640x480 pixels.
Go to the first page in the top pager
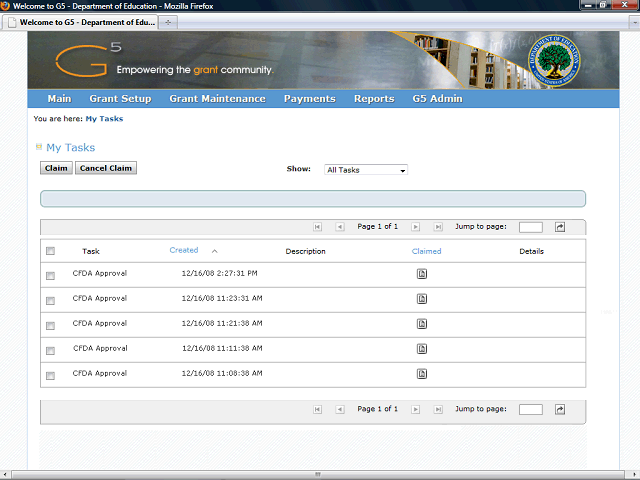click(318, 227)
